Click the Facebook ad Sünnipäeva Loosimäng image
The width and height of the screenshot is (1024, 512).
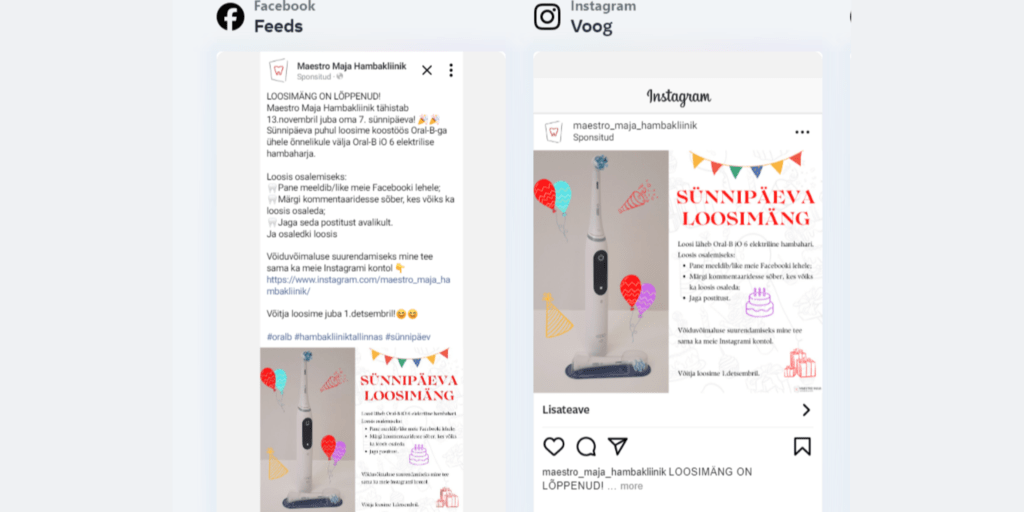(x=361, y=430)
